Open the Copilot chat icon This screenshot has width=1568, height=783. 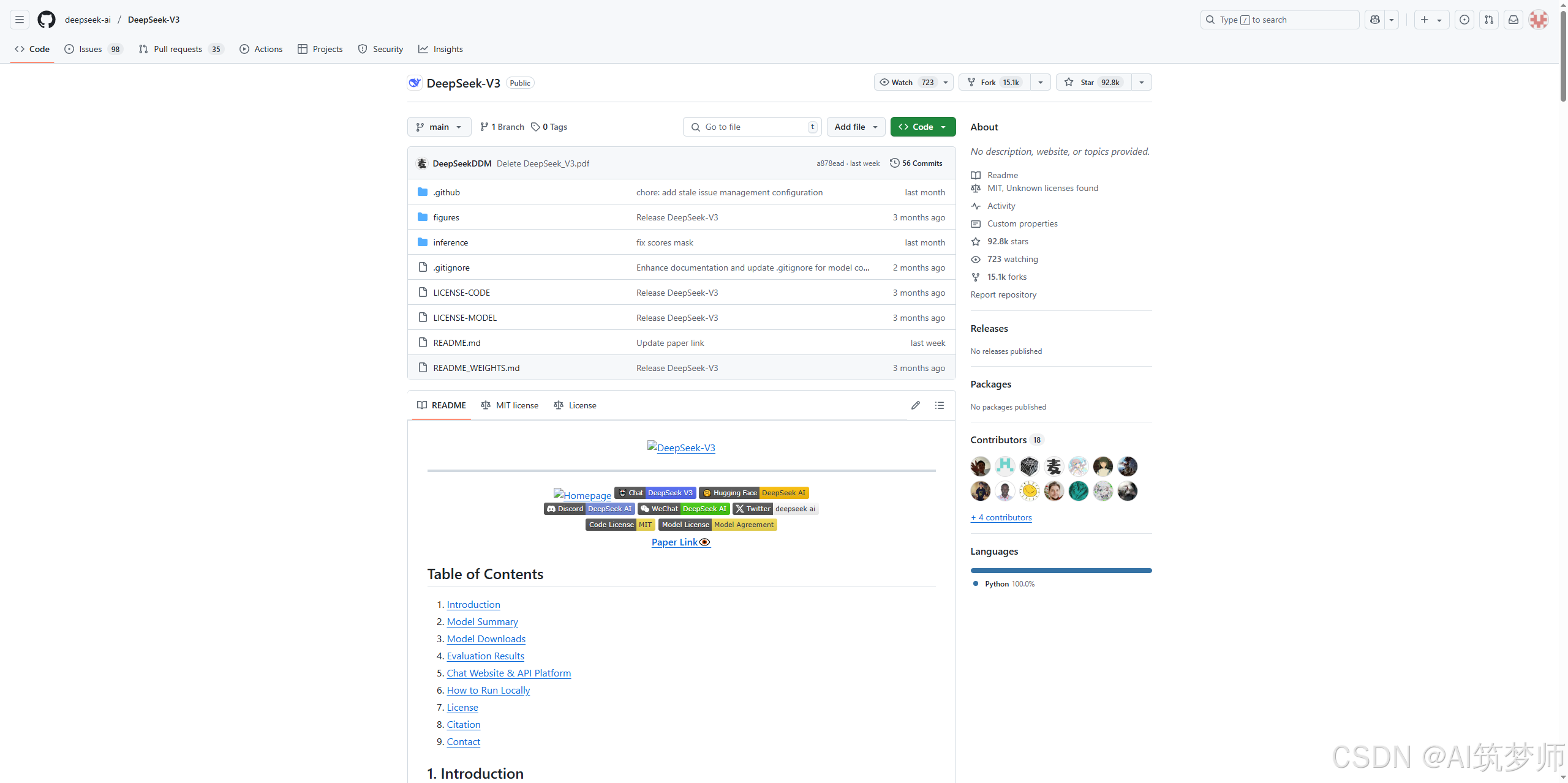point(1375,20)
